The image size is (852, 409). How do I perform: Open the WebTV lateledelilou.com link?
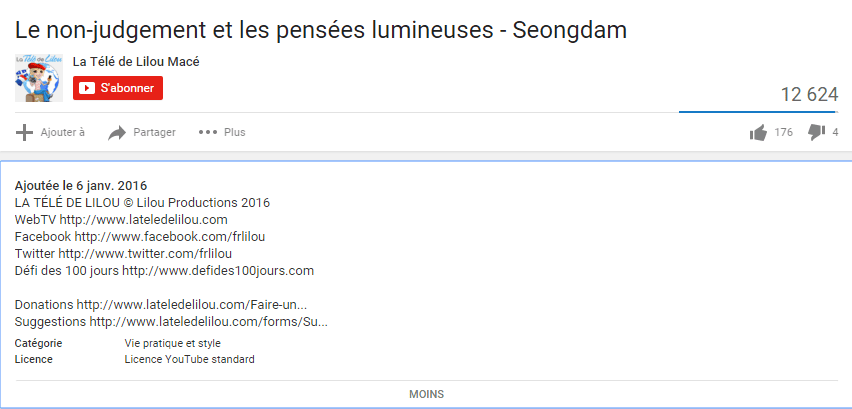pos(143,219)
